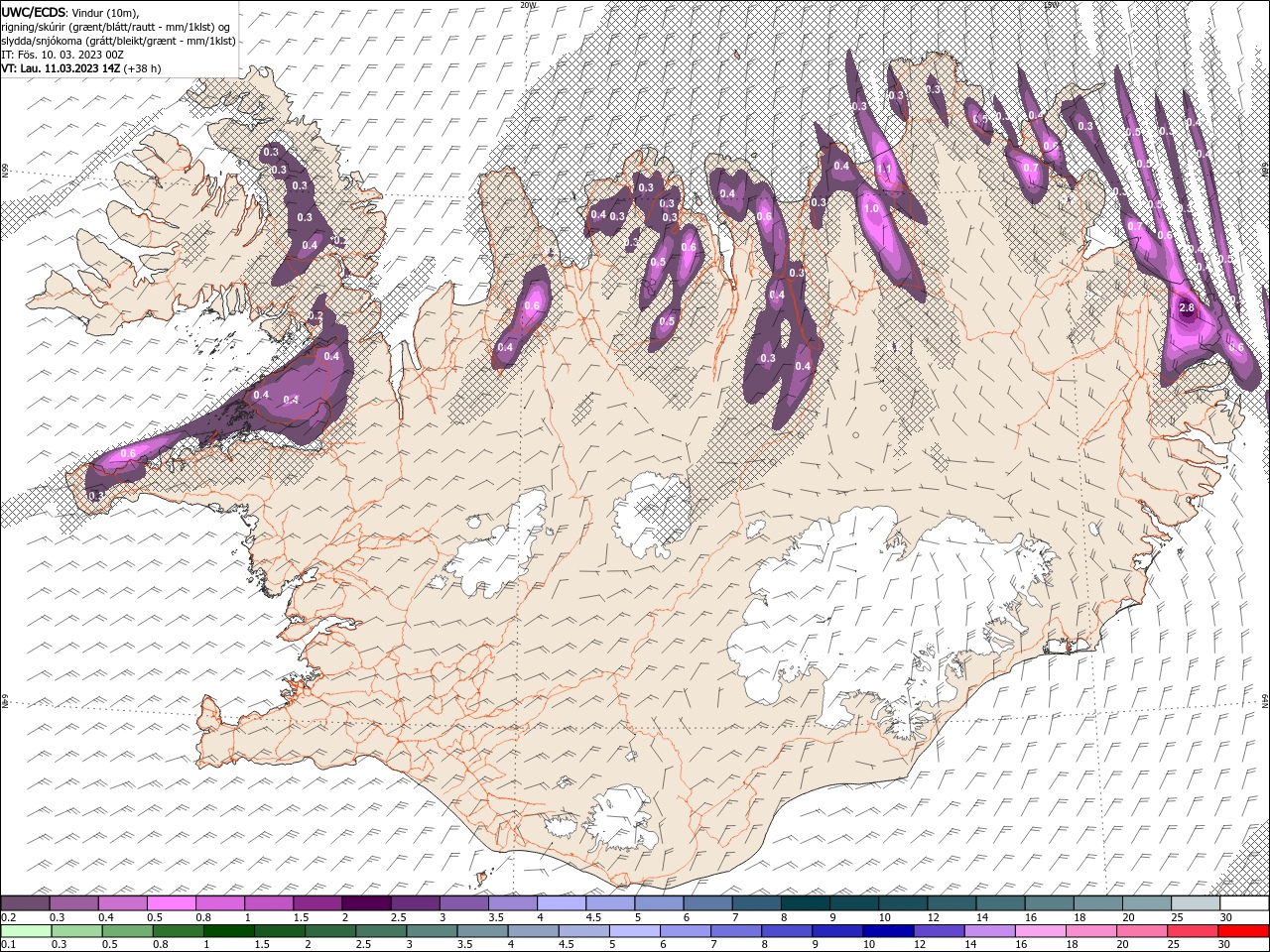Viewport: 1270px width, 952px height.
Task: Pick the darkest green swatch above 1 in bottom legend
Action: point(228,930)
